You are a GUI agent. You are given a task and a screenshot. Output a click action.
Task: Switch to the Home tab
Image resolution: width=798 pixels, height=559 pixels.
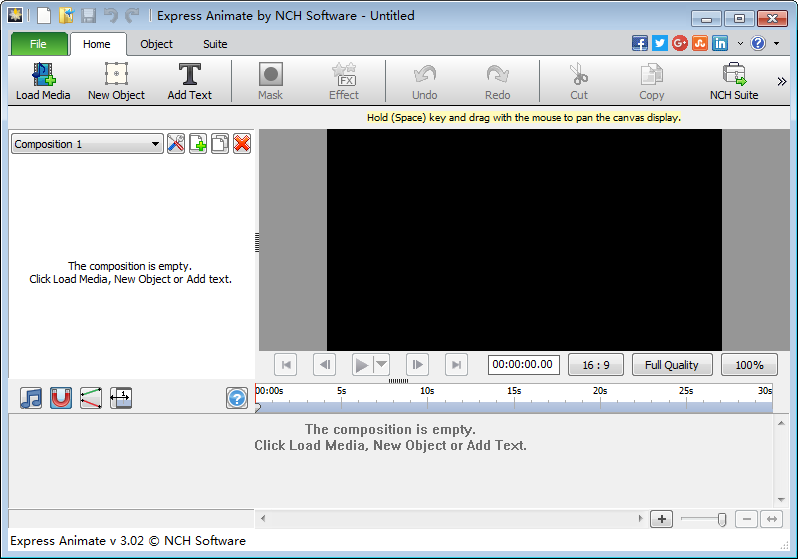pyautogui.click(x=97, y=44)
